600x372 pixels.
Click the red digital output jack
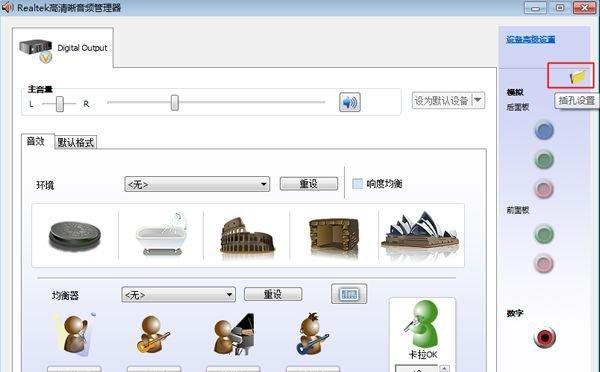pos(544,338)
